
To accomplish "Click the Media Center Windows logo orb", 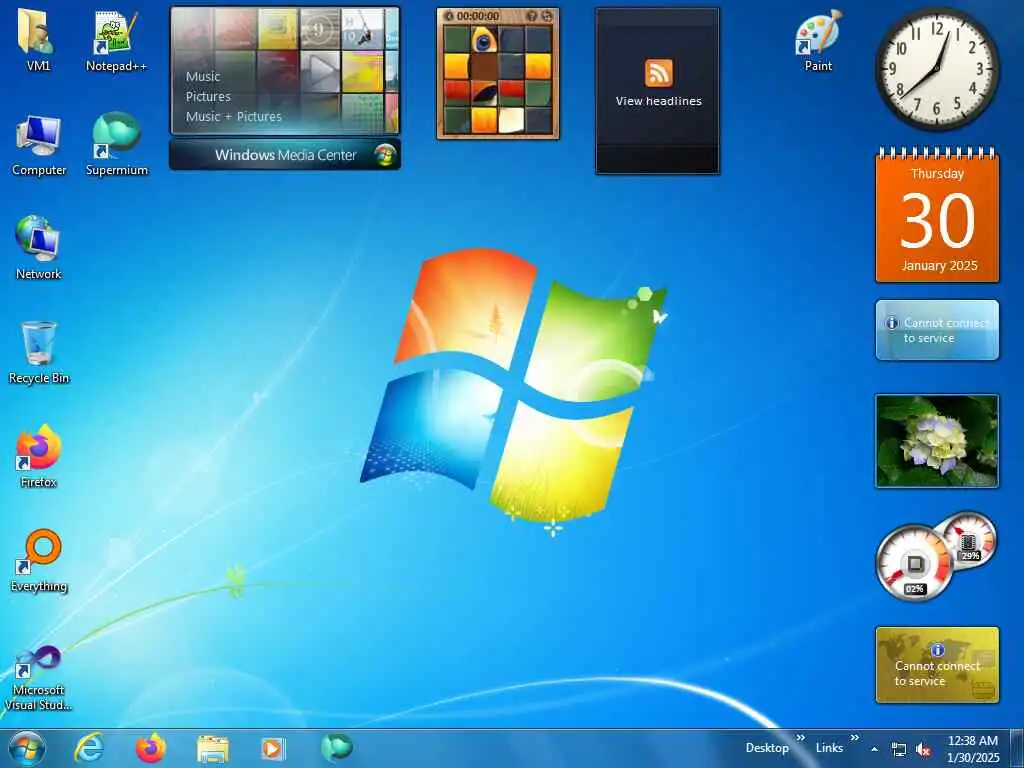I will point(385,155).
